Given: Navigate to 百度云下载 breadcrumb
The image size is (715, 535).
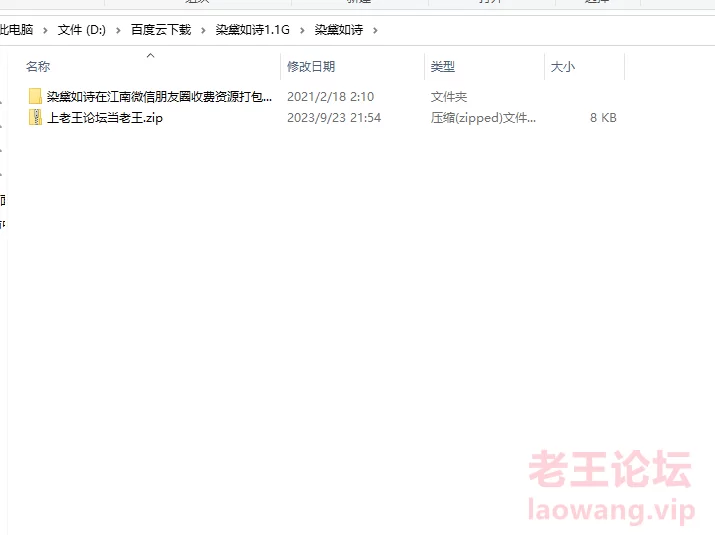Looking at the screenshot, I should click(x=161, y=30).
